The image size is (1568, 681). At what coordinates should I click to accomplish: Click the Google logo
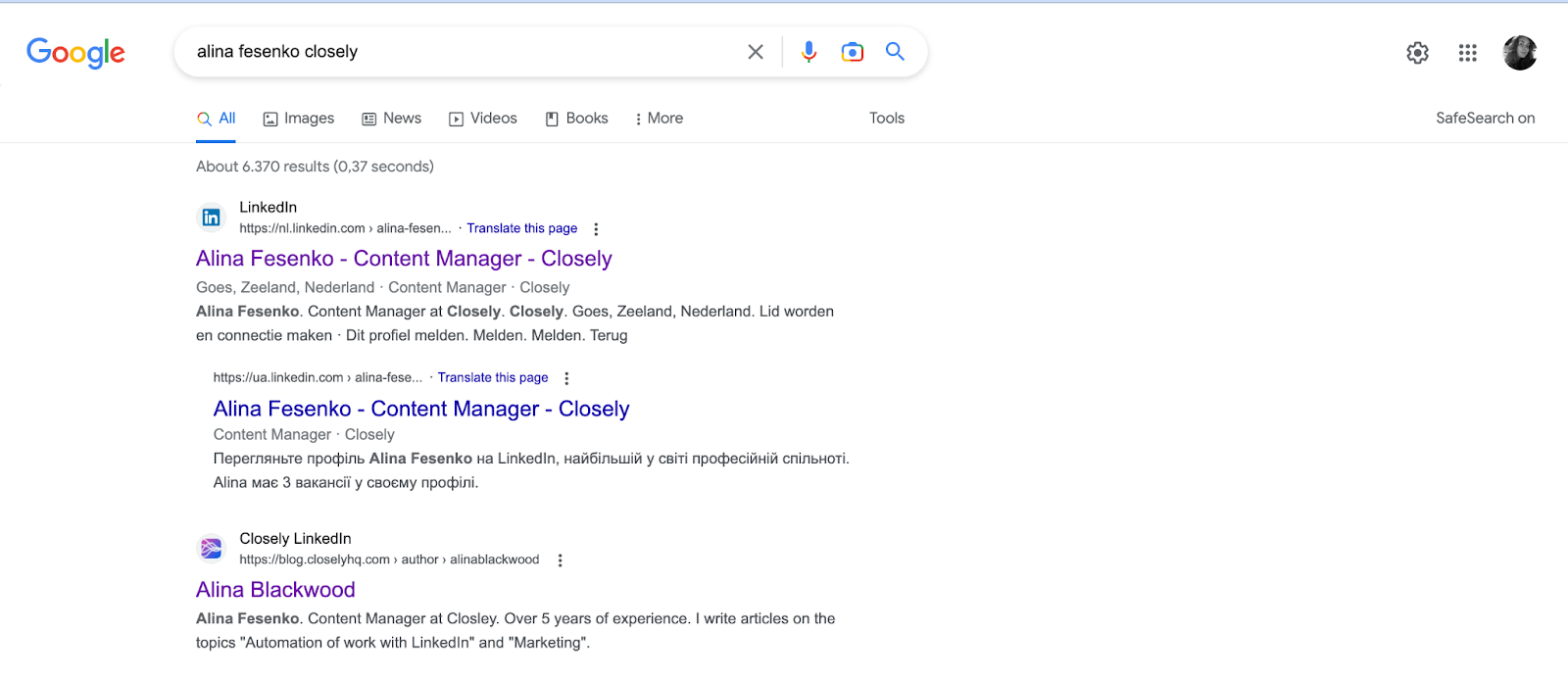click(x=75, y=53)
